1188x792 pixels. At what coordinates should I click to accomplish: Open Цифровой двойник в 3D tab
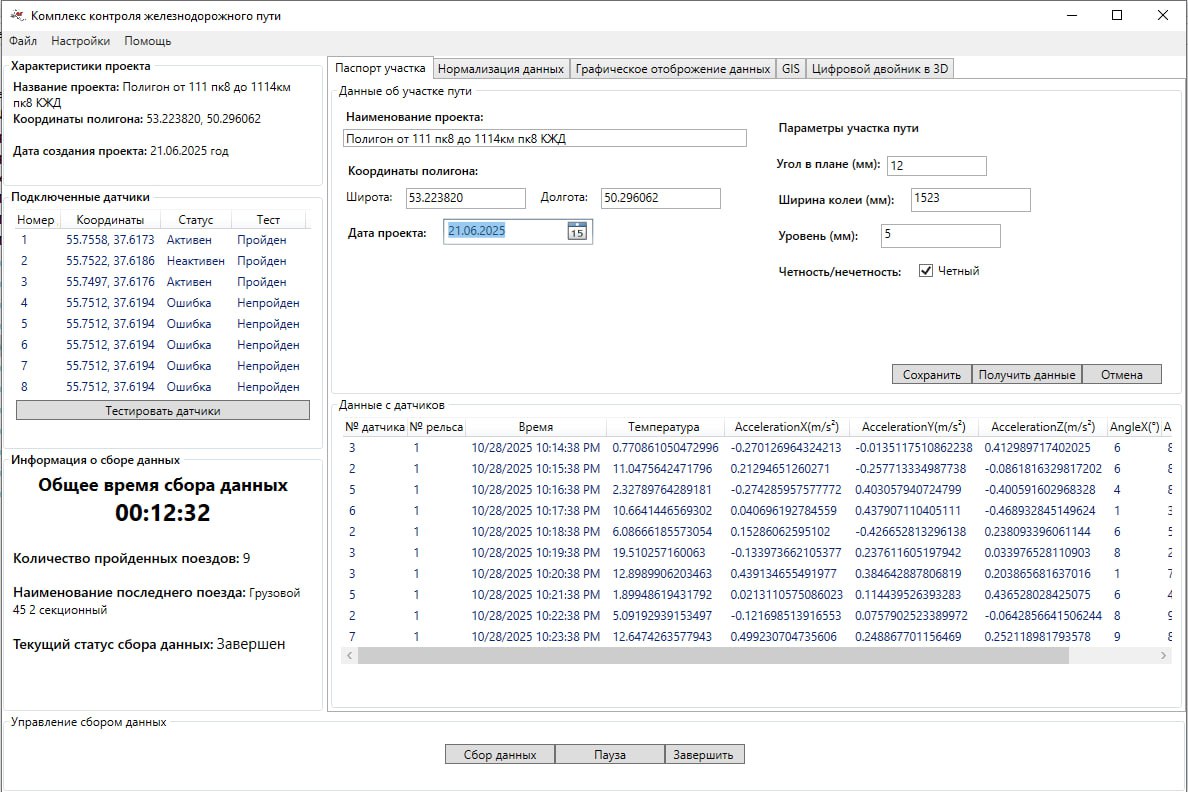coord(880,69)
